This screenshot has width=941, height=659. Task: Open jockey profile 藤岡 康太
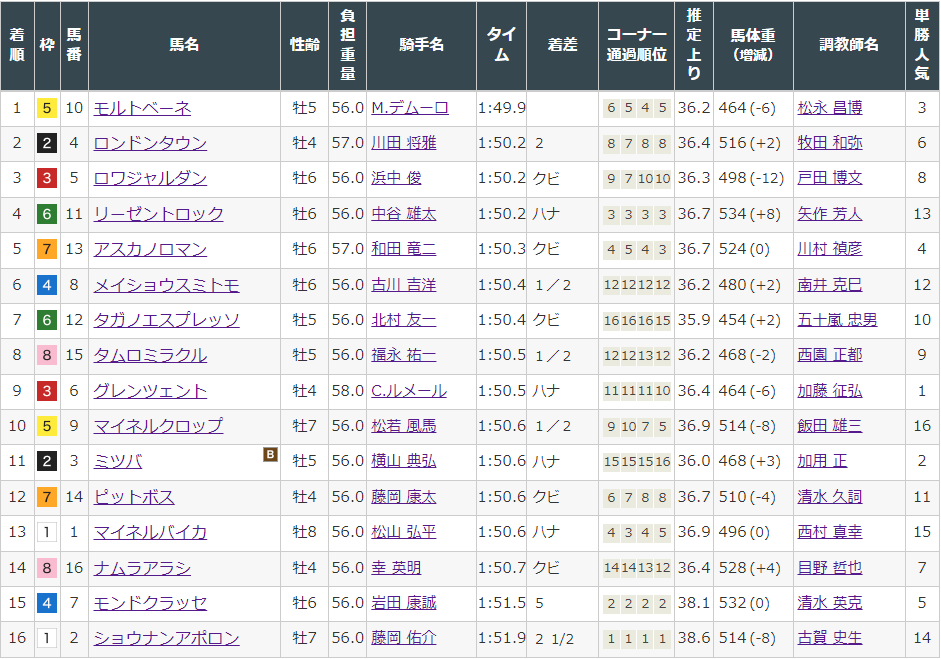click(x=403, y=497)
